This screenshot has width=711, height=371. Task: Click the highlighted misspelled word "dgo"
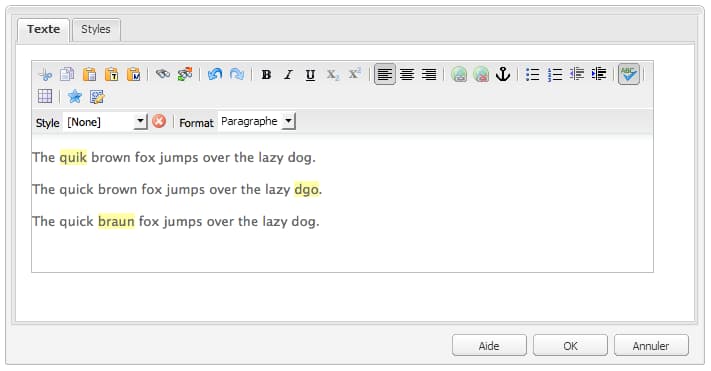(306, 189)
